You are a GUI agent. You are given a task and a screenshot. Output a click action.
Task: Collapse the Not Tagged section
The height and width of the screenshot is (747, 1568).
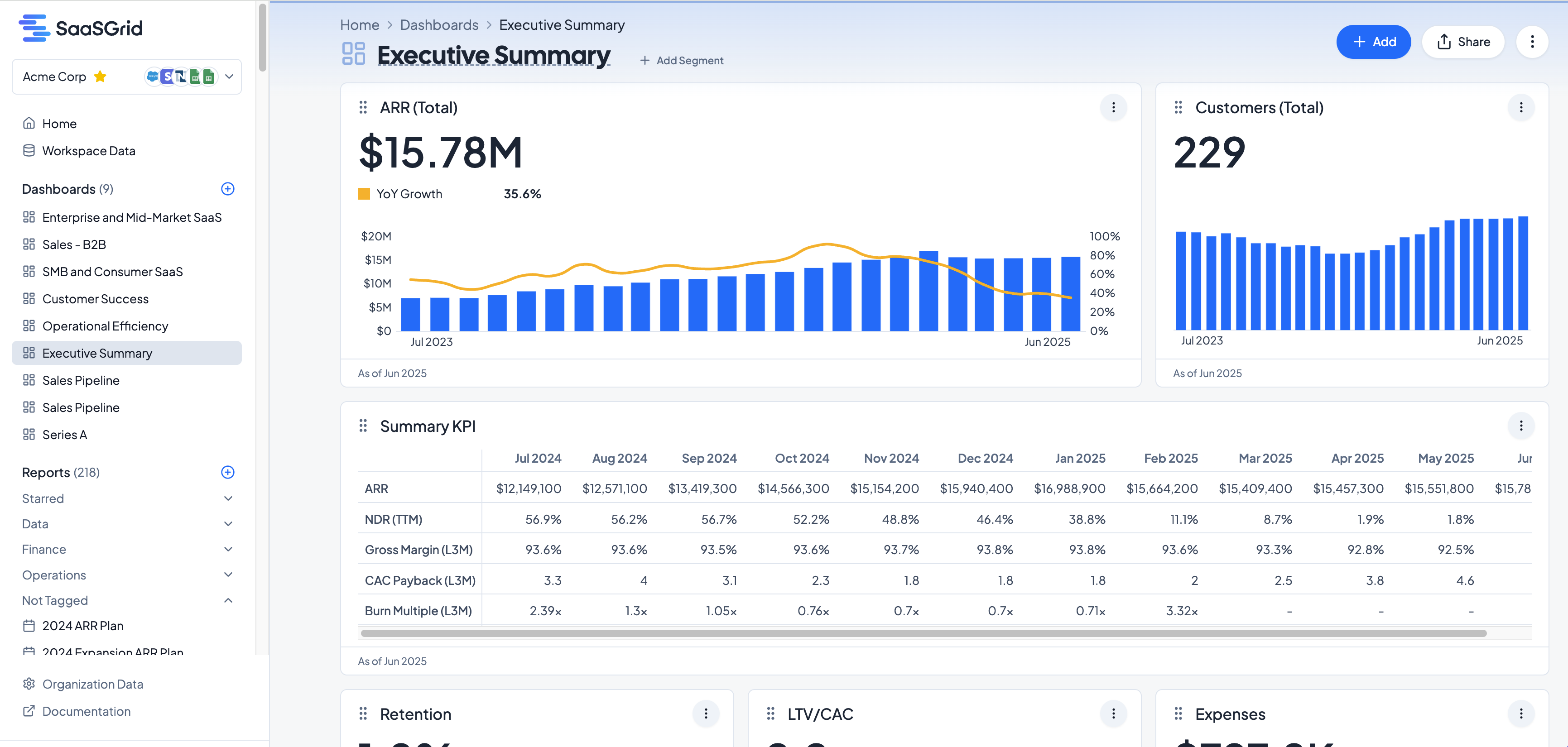pyautogui.click(x=228, y=600)
